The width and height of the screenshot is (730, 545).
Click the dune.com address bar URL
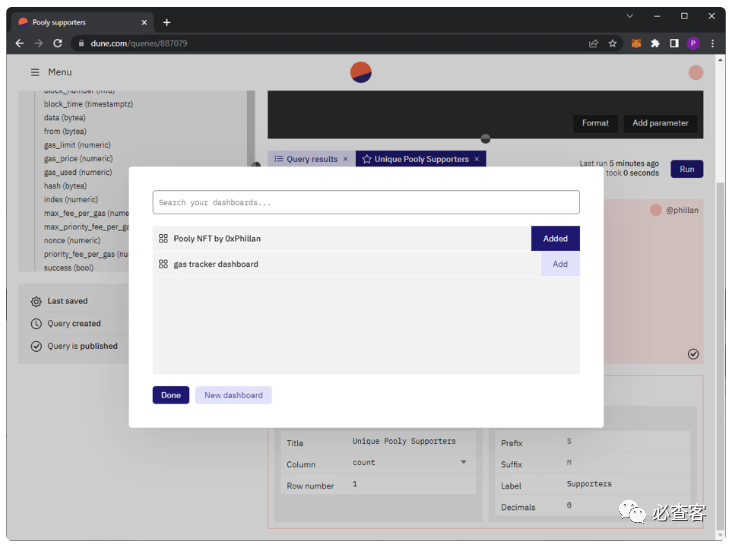pyautogui.click(x=139, y=43)
